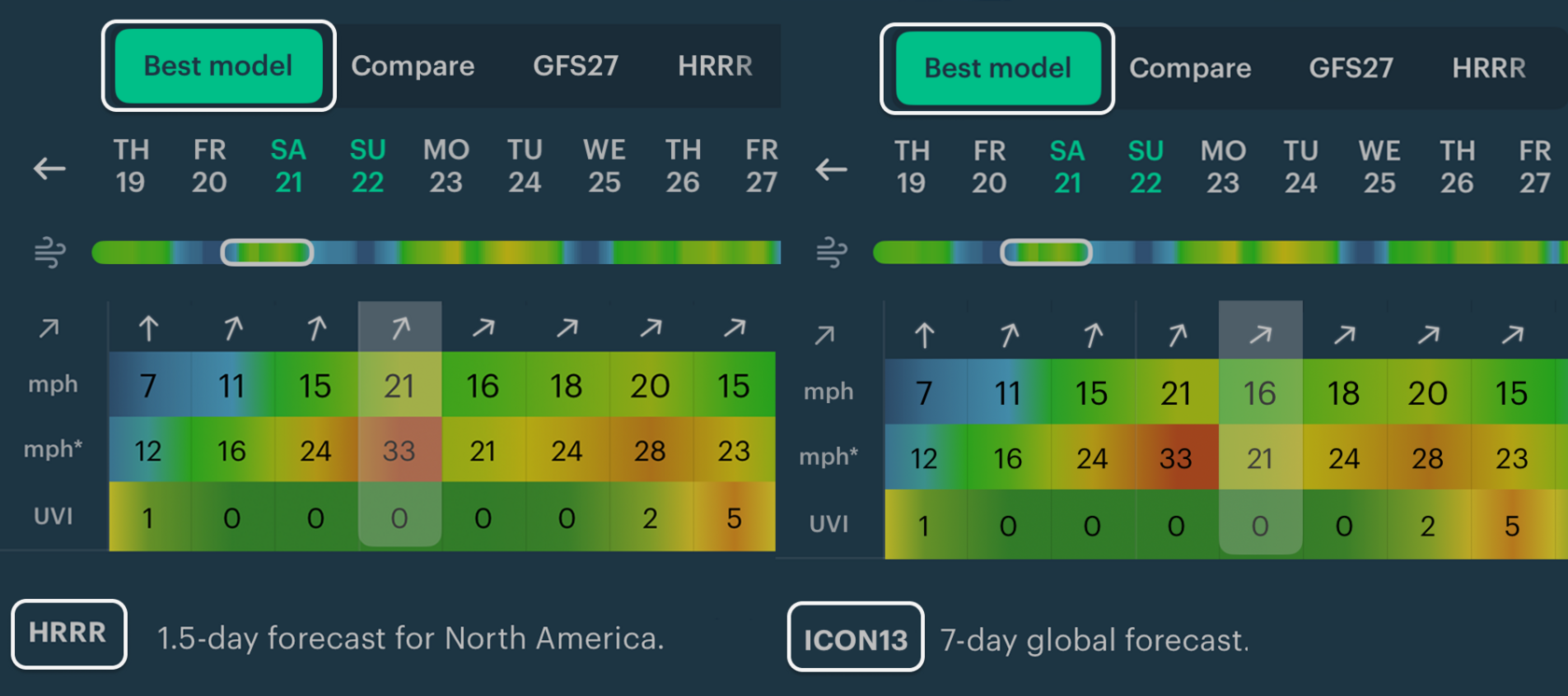Image resolution: width=1568 pixels, height=696 pixels.
Task: Select WE 25 in left panel
Action: 604,166
